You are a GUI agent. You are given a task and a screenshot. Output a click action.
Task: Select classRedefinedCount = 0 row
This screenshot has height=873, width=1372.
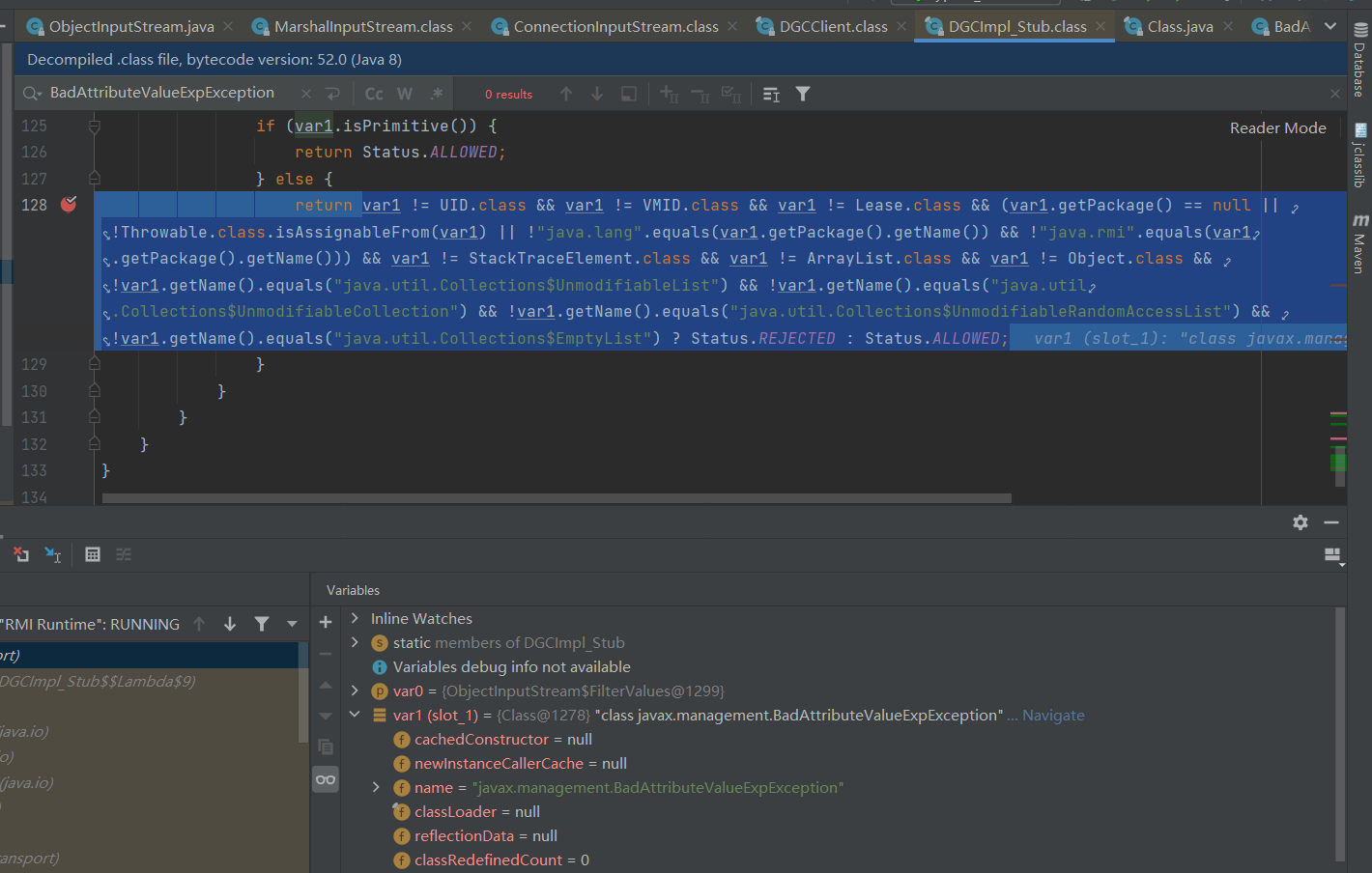pos(491,859)
